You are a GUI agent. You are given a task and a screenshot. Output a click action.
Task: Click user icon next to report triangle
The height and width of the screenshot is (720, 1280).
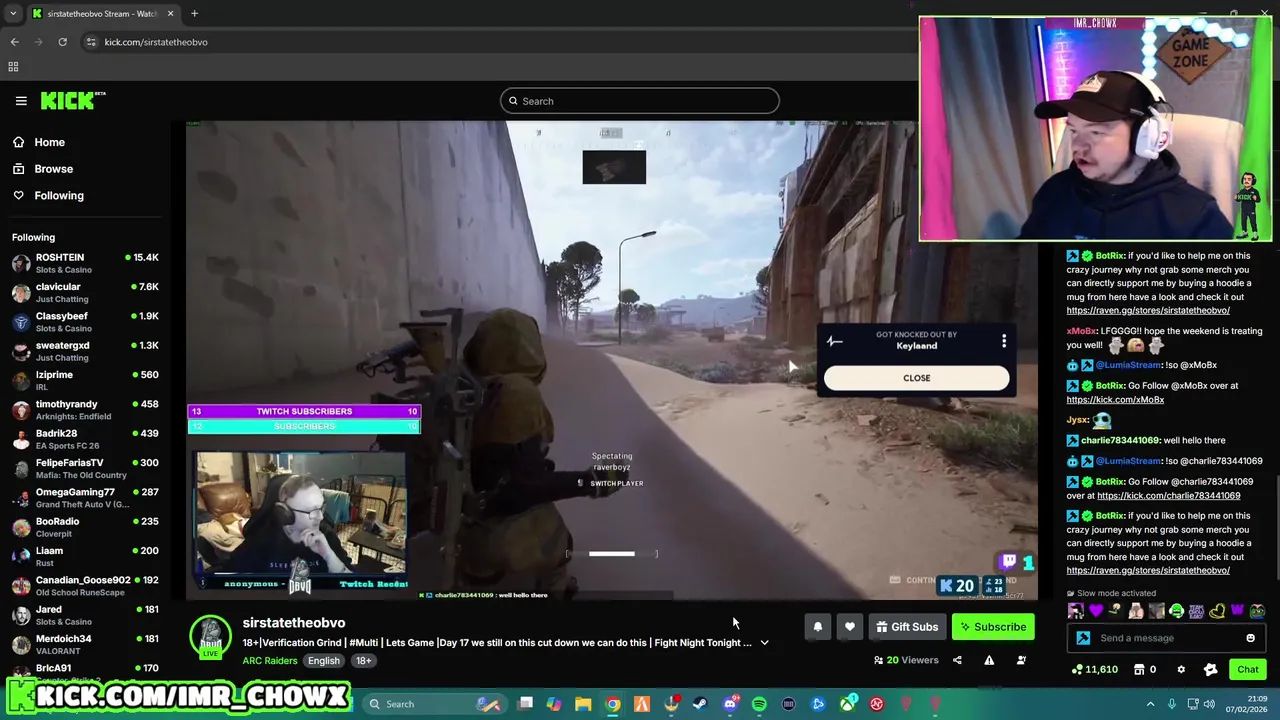coord(1021,660)
